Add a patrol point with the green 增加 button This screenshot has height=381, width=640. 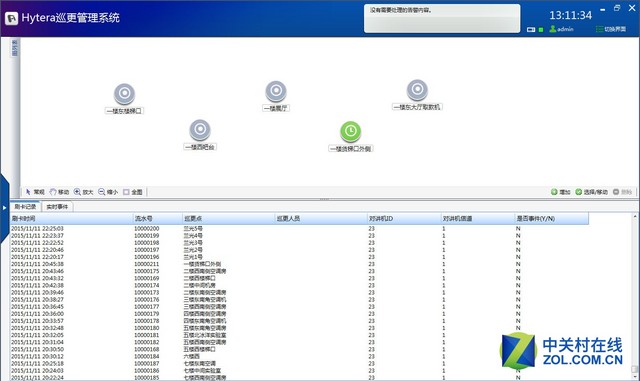560,192
